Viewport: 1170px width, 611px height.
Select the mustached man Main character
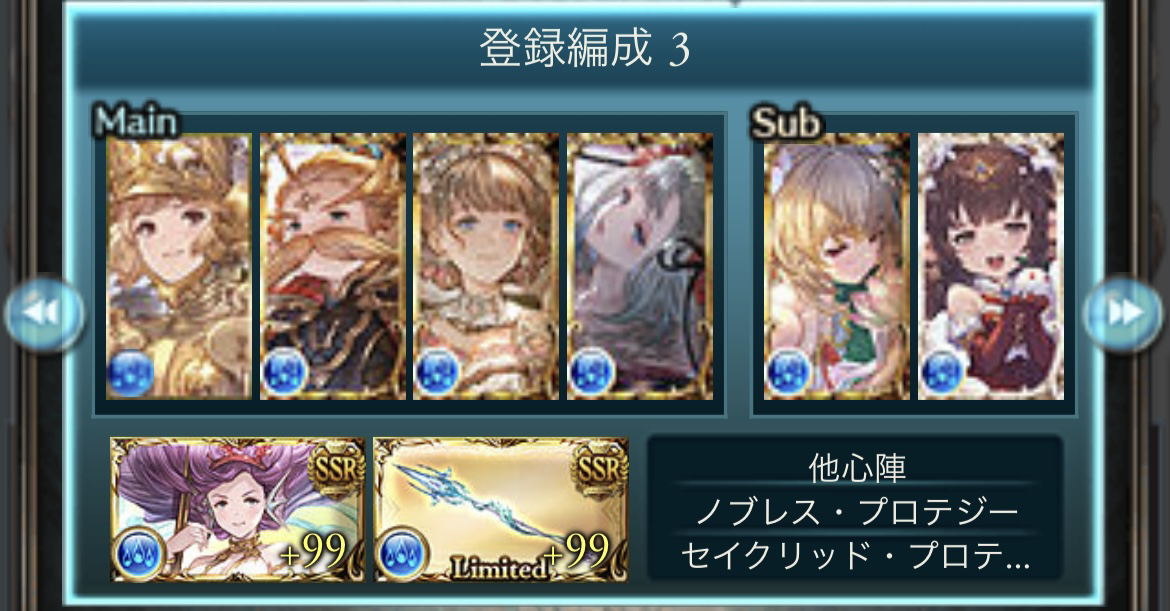[333, 266]
